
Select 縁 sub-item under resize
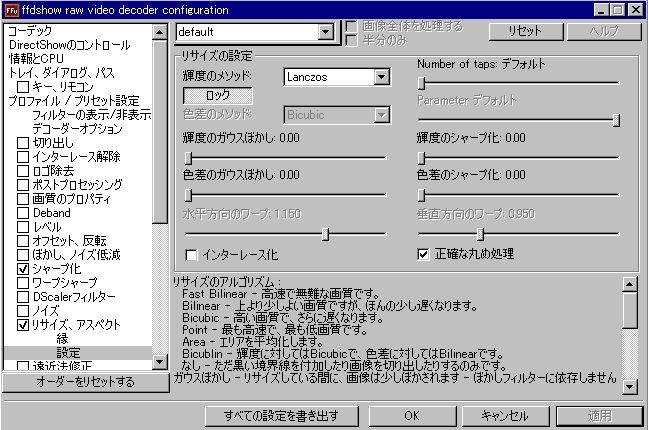(62, 339)
